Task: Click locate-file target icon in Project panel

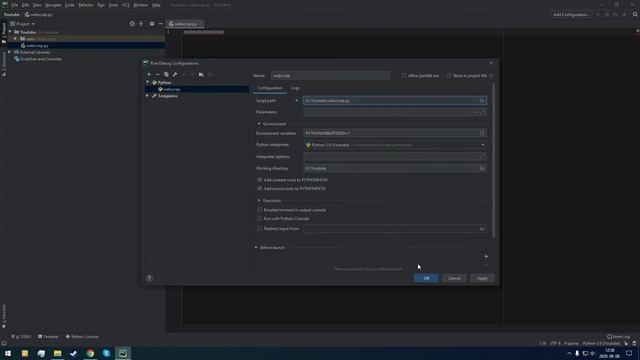Action: pos(132,24)
